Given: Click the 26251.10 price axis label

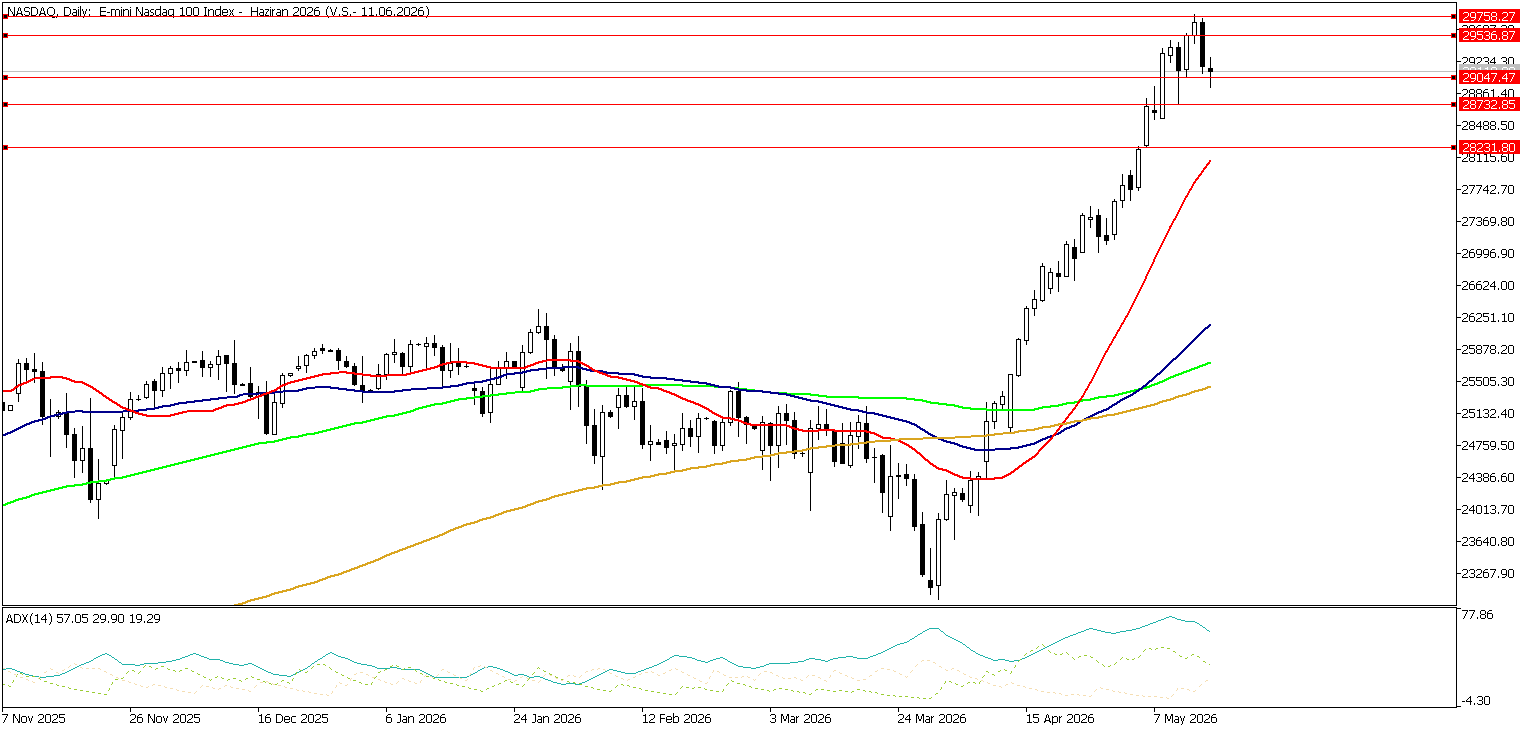Looking at the screenshot, I should click(x=1490, y=318).
